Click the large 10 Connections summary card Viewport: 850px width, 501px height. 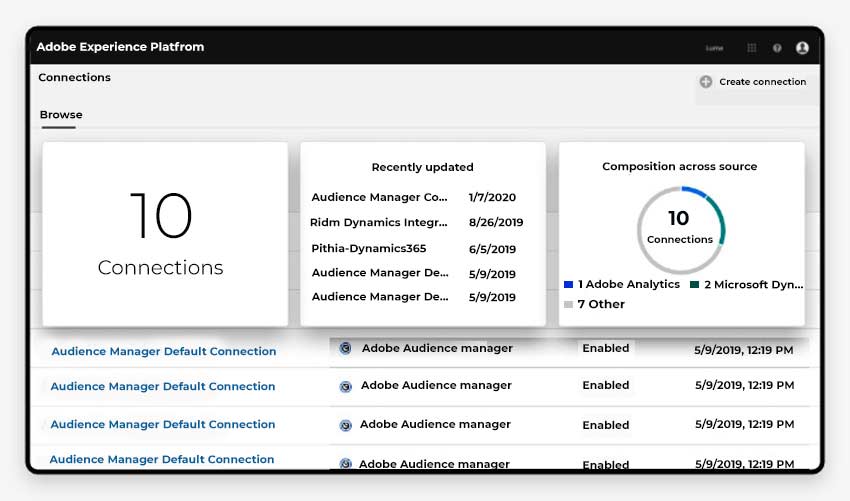[165, 234]
